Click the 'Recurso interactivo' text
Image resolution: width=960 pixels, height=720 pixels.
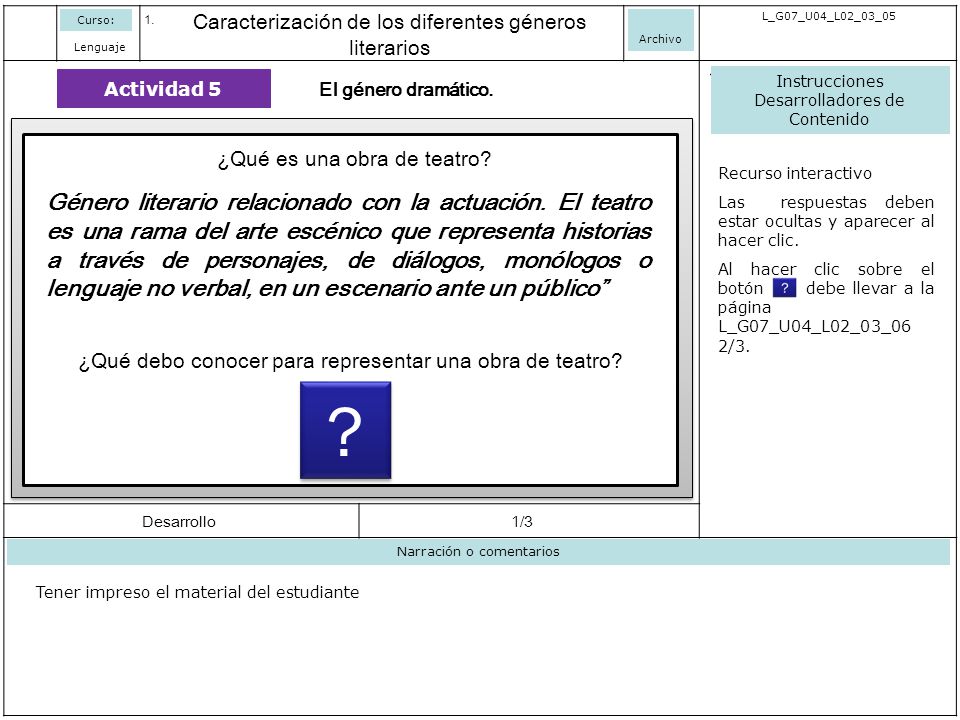coord(795,173)
